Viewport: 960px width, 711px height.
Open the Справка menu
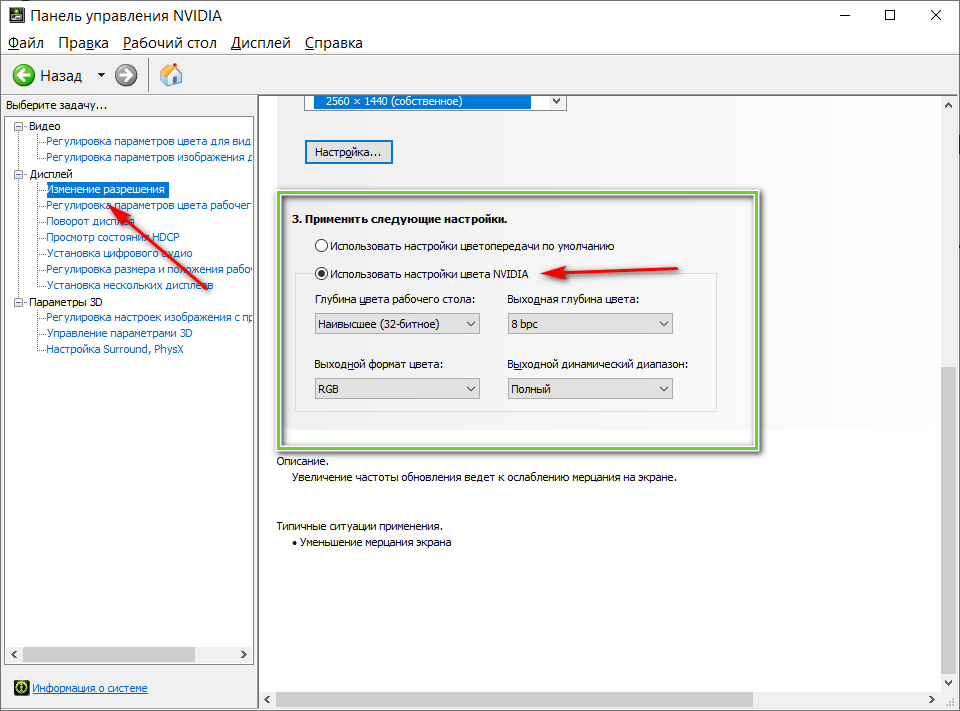tap(334, 43)
